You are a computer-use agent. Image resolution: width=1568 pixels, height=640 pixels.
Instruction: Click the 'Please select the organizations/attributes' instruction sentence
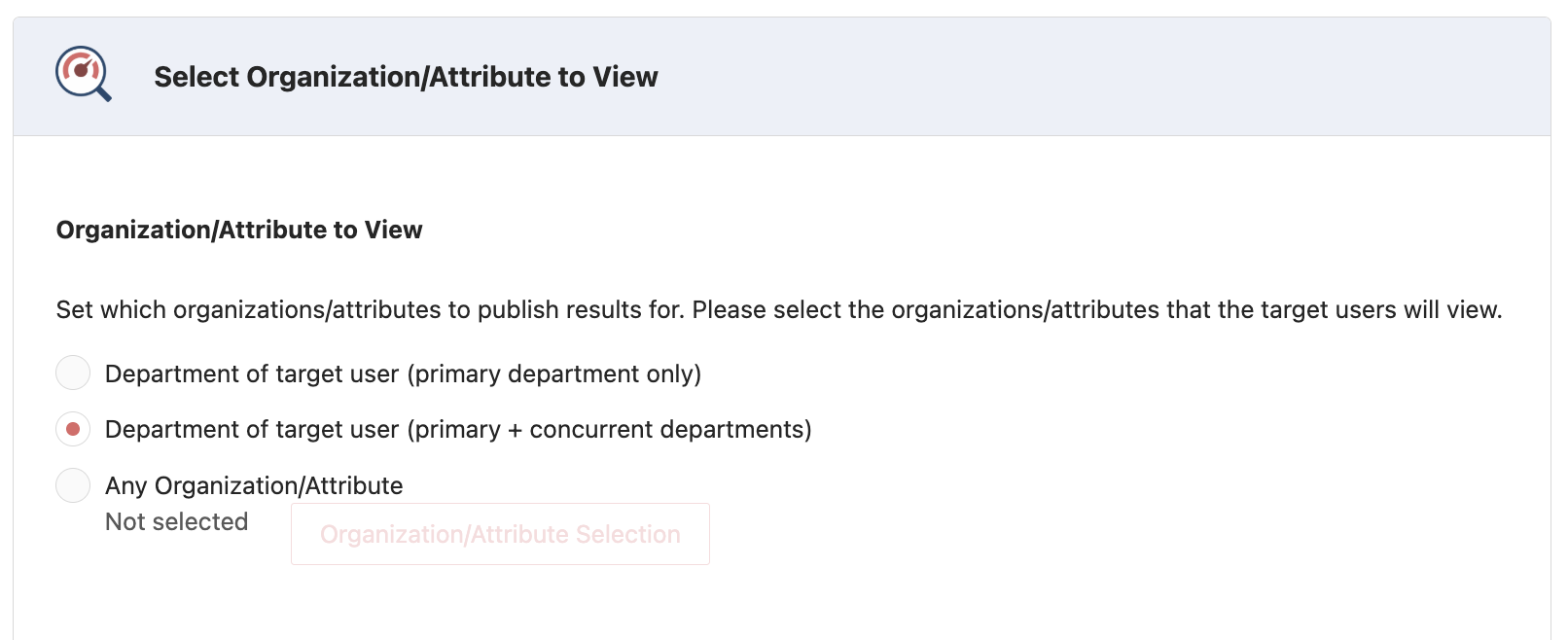(924, 310)
